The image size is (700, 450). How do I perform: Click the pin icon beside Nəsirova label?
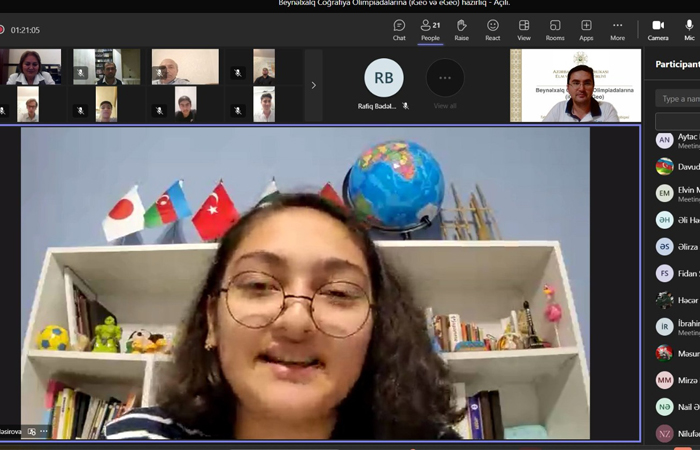[x=32, y=431]
